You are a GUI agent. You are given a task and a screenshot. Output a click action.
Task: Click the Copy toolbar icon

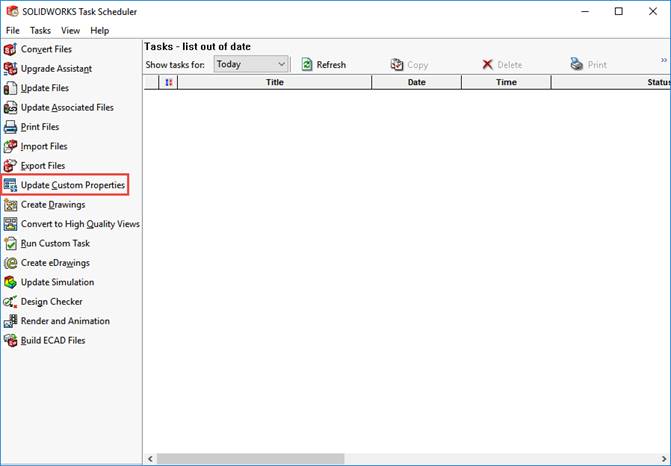(397, 65)
